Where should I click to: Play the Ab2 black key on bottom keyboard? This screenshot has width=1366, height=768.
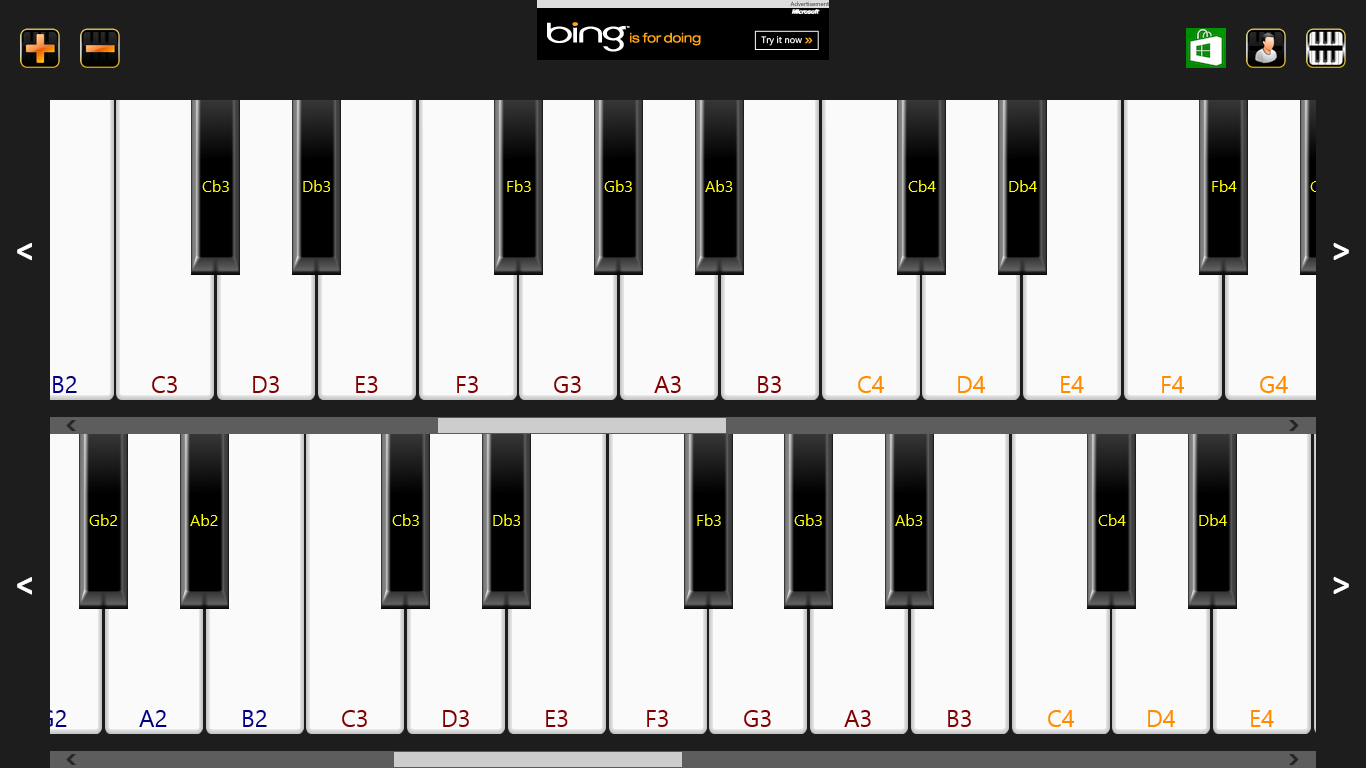point(204,520)
